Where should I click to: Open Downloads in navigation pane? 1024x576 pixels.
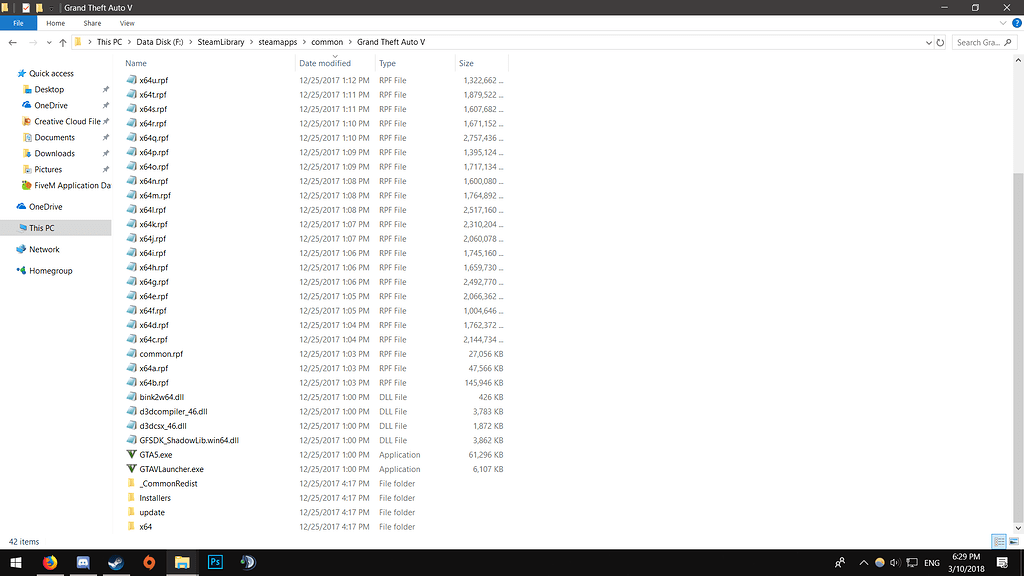[x=54, y=153]
